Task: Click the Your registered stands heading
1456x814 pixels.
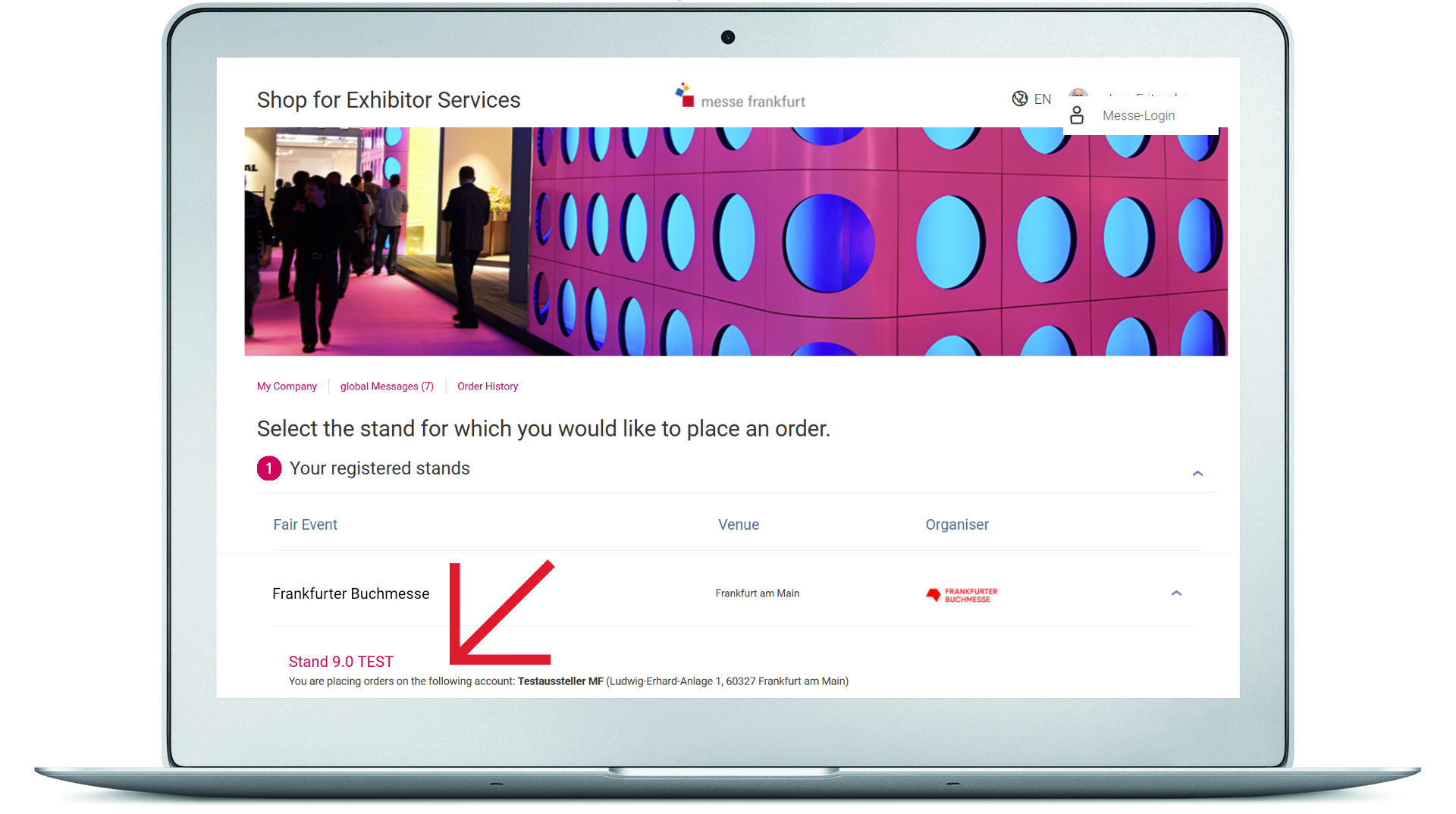Action: coord(379,468)
